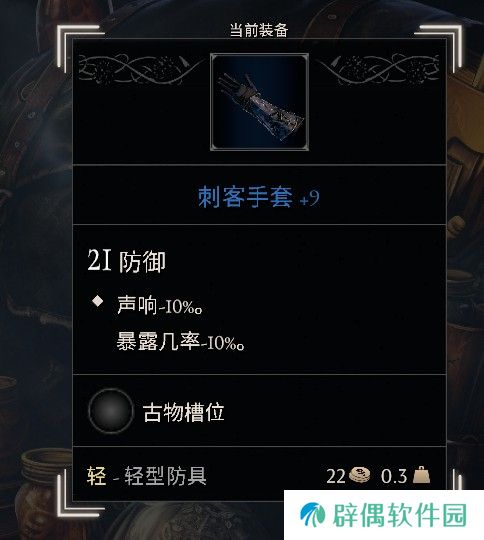Click the weight icon beside 0.3
Viewport: 484px width, 540px height.
[421, 475]
